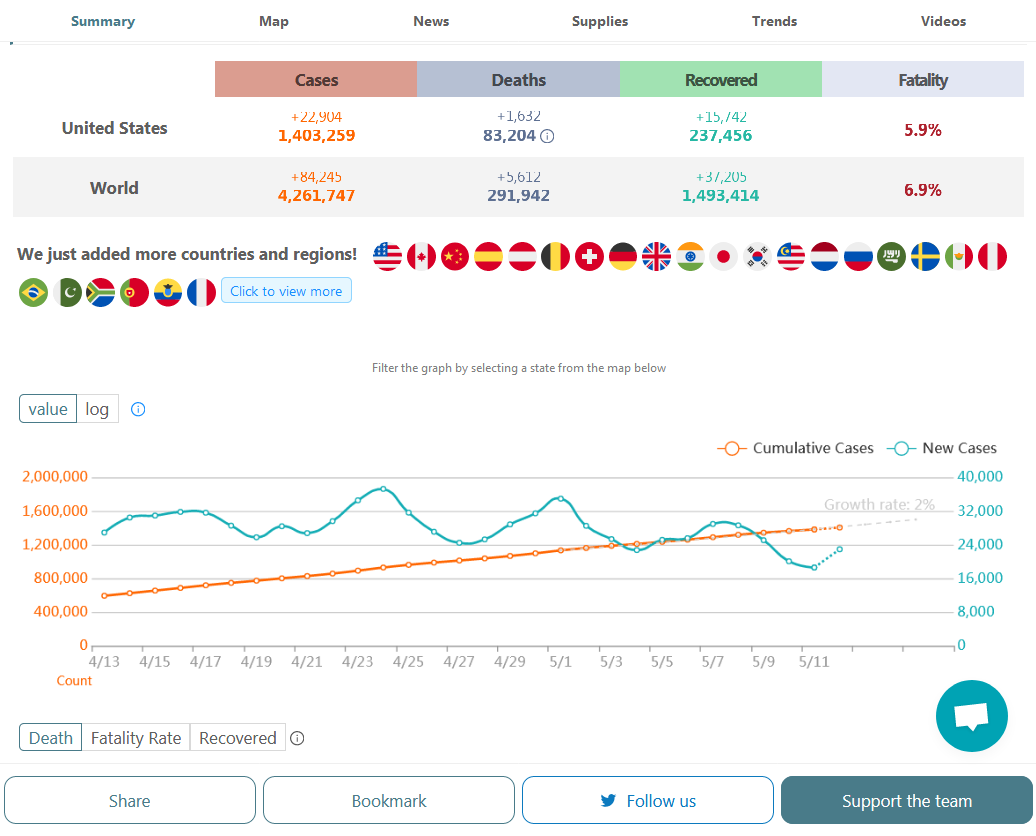Select the Austria flag
Viewport: 1036px width, 836px height.
[522, 257]
